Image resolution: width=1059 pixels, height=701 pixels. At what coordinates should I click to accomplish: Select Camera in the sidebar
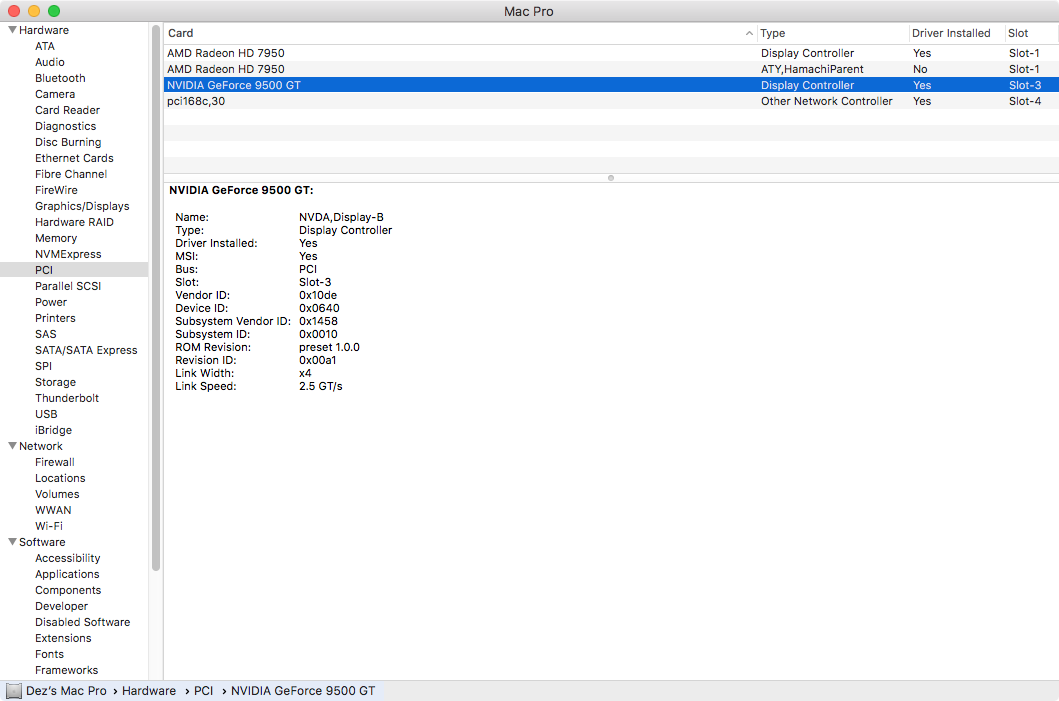click(x=55, y=95)
